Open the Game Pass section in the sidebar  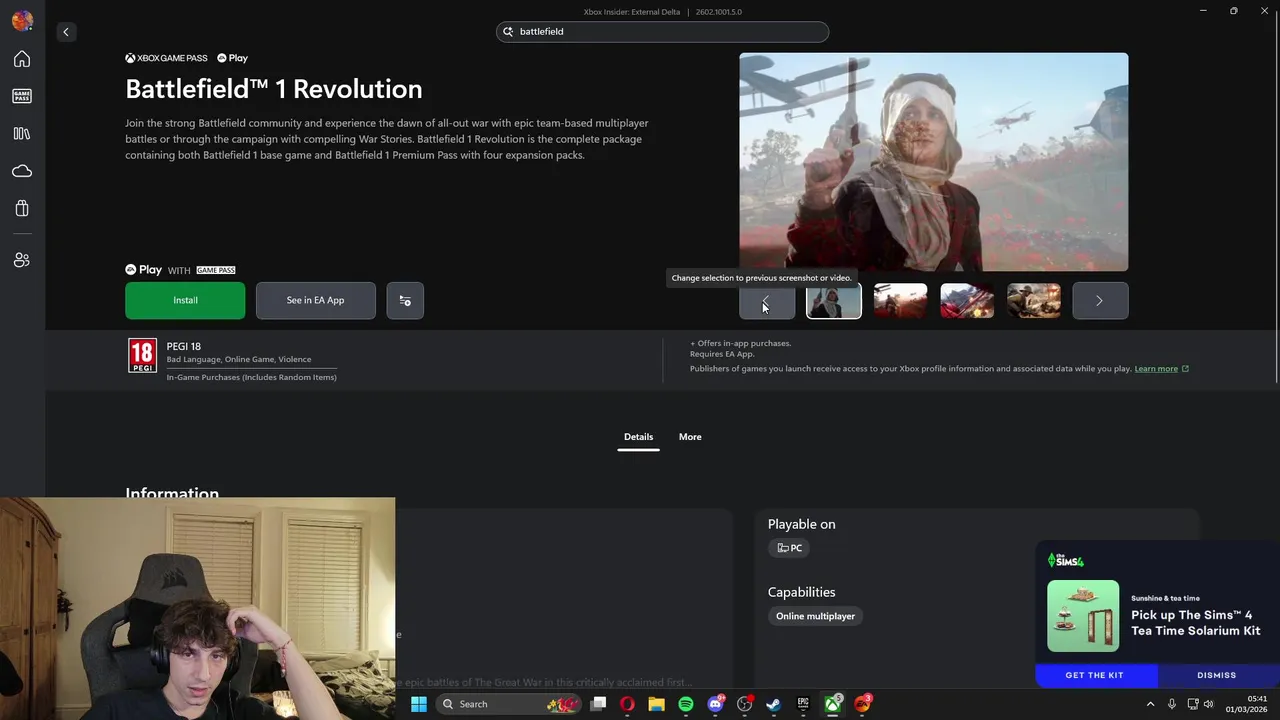coord(22,96)
